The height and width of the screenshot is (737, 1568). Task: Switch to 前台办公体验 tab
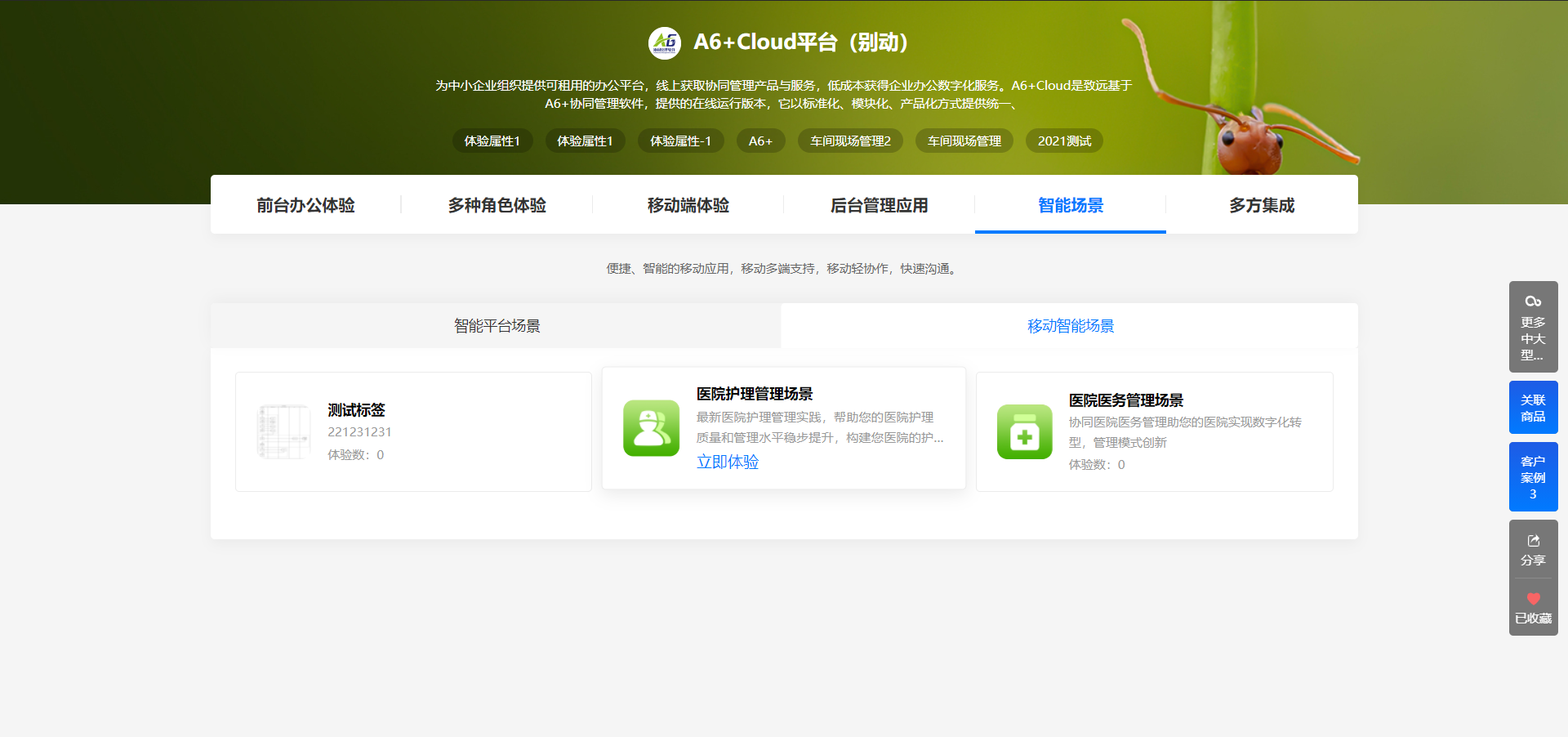point(305,205)
